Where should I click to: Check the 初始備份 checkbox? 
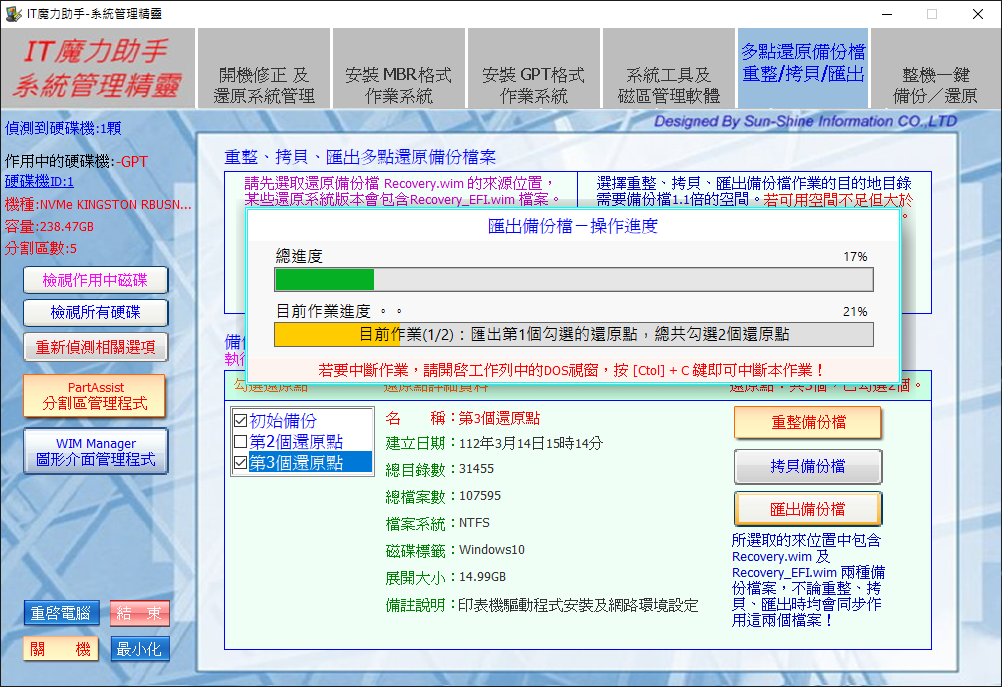[x=240, y=421]
